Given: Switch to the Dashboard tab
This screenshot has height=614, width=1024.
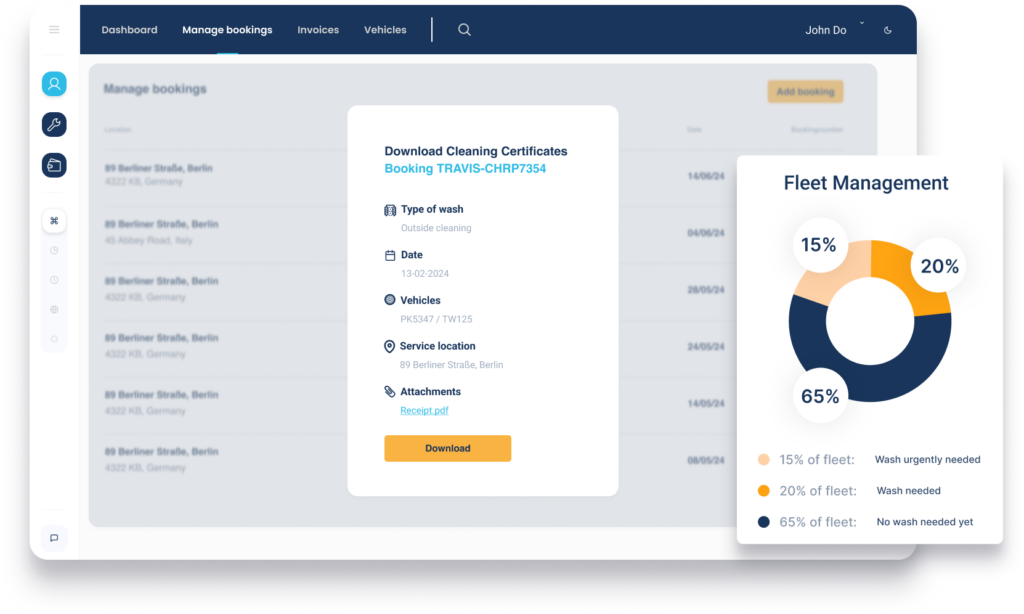Looking at the screenshot, I should [x=129, y=30].
